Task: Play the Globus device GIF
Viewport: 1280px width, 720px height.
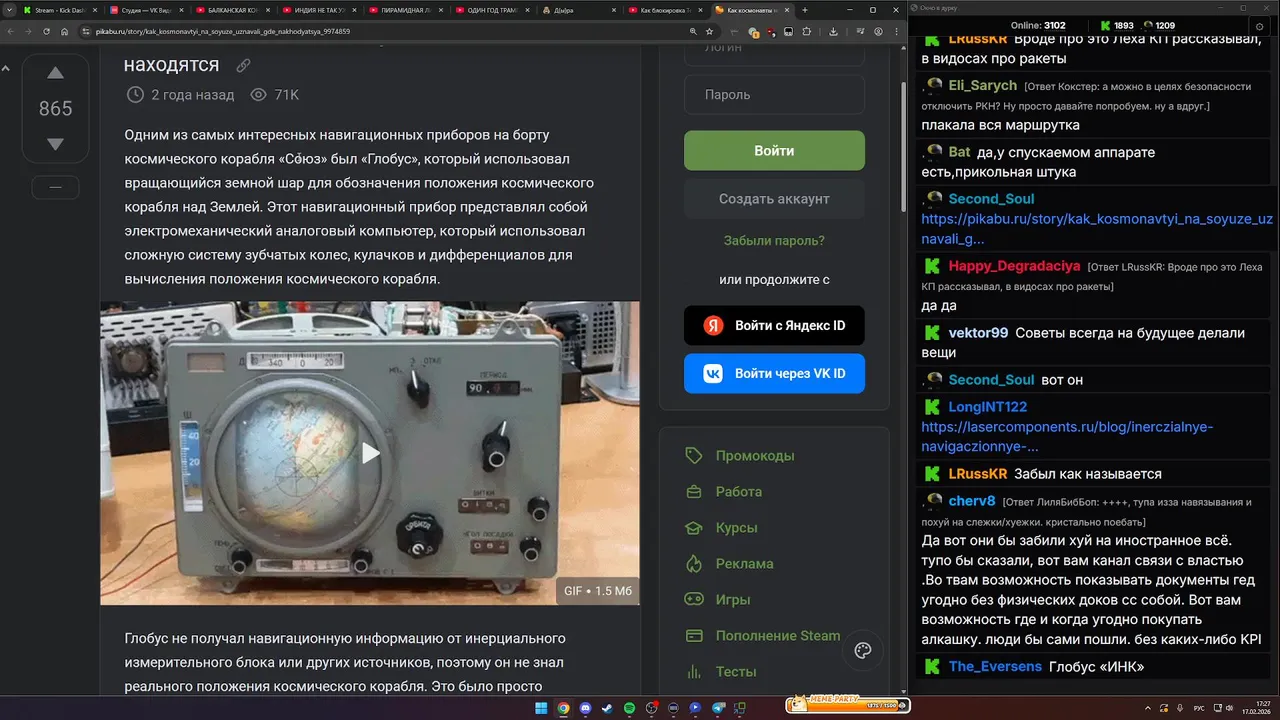Action: 370,453
